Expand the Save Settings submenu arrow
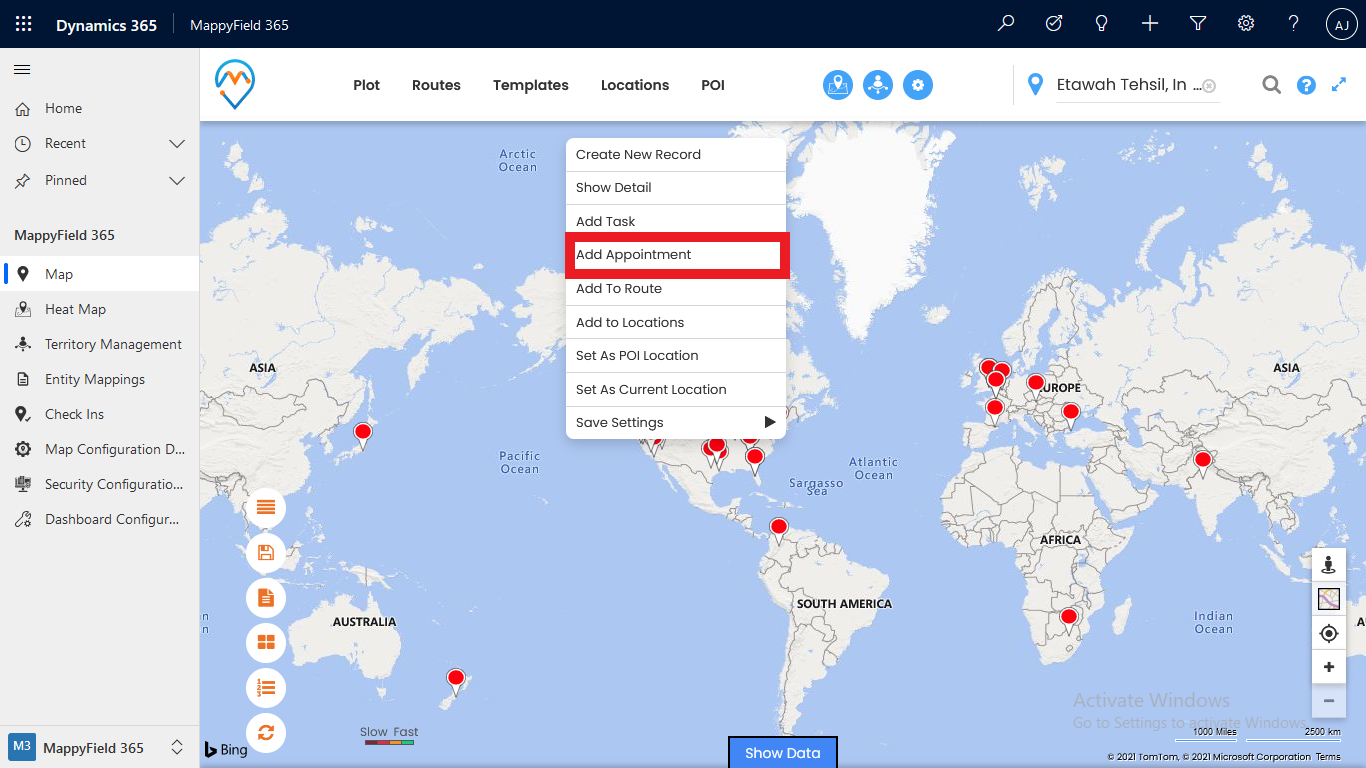Viewport: 1366px width, 768px height. pos(769,422)
